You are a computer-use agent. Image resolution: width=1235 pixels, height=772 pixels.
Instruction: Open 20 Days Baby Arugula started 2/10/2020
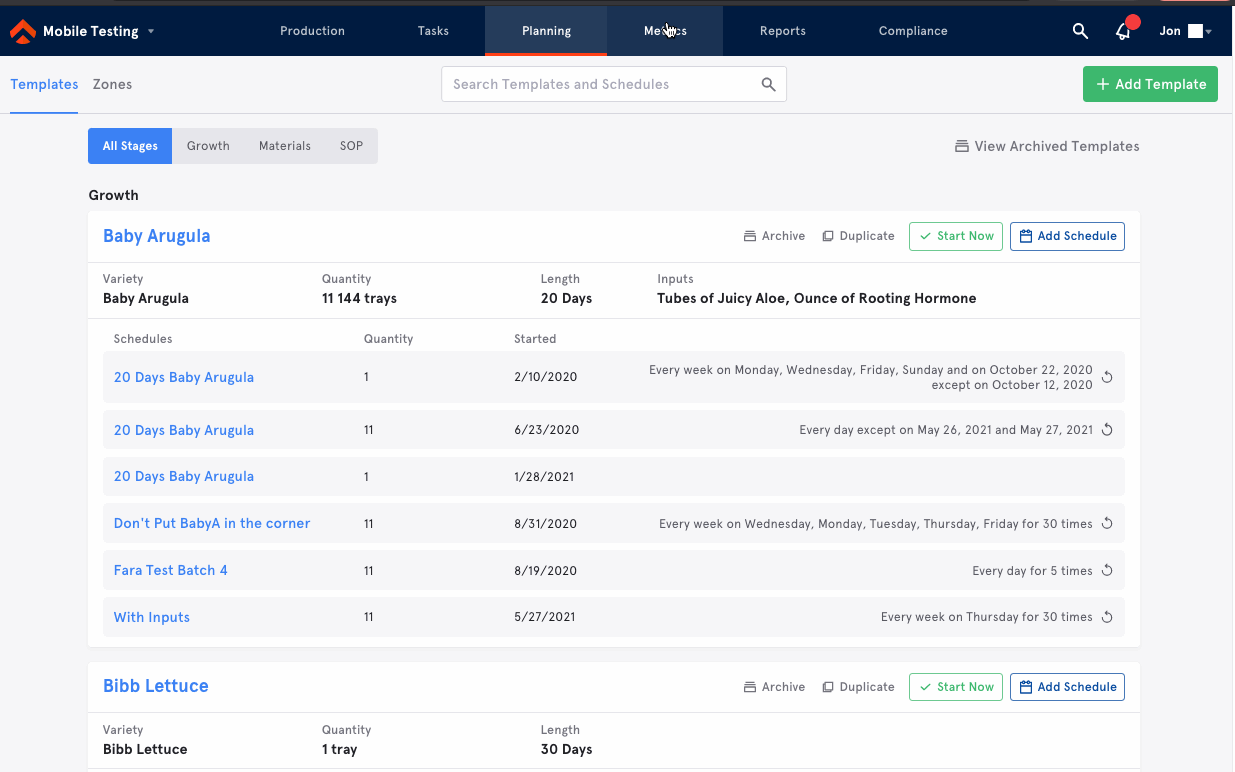point(184,377)
